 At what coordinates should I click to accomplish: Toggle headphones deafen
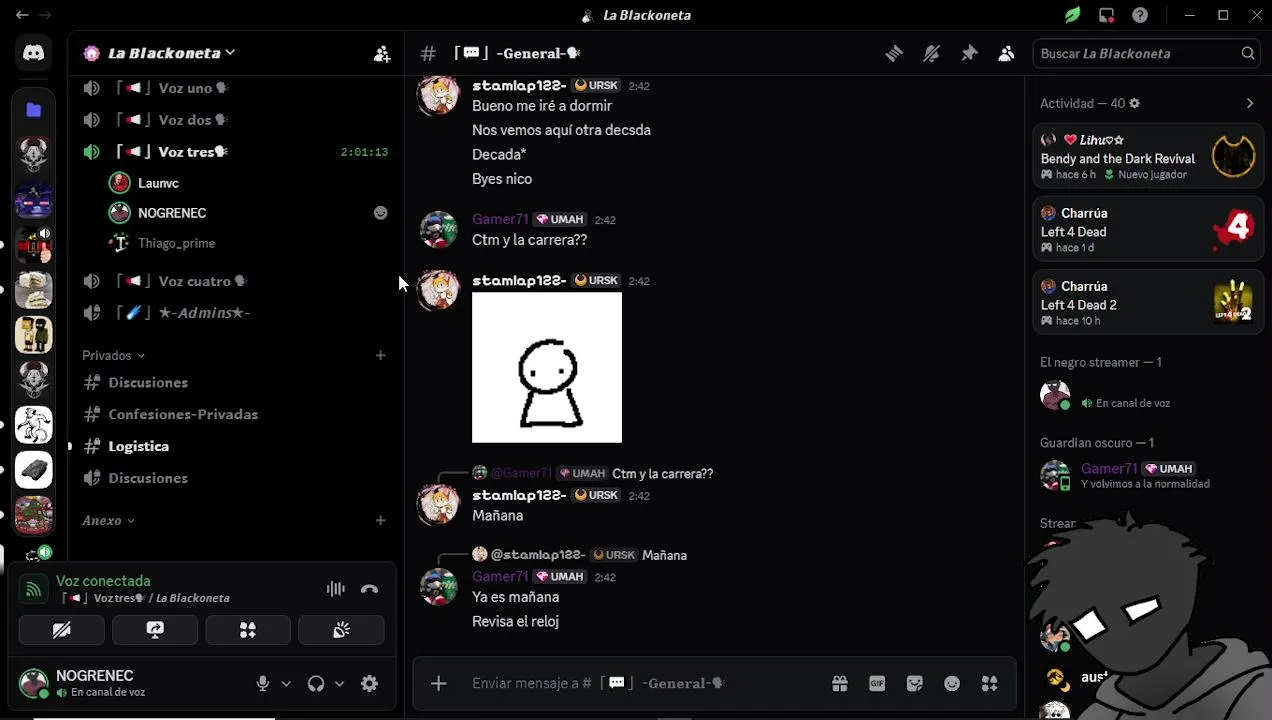[x=316, y=683]
